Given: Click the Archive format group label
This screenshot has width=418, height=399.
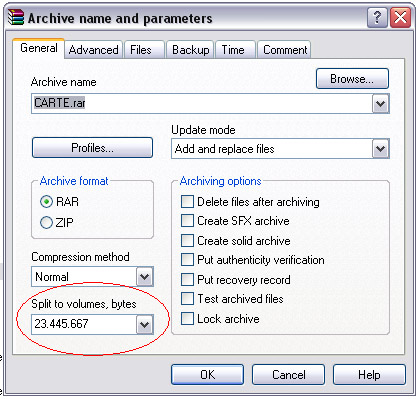Looking at the screenshot, I should coord(74,181).
